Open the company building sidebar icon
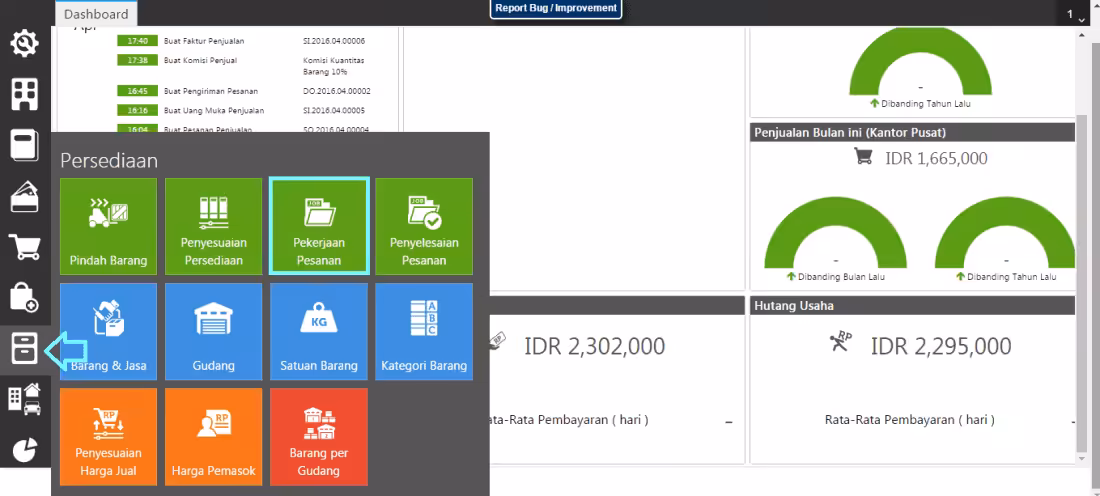This screenshot has width=1100, height=496. [25, 94]
